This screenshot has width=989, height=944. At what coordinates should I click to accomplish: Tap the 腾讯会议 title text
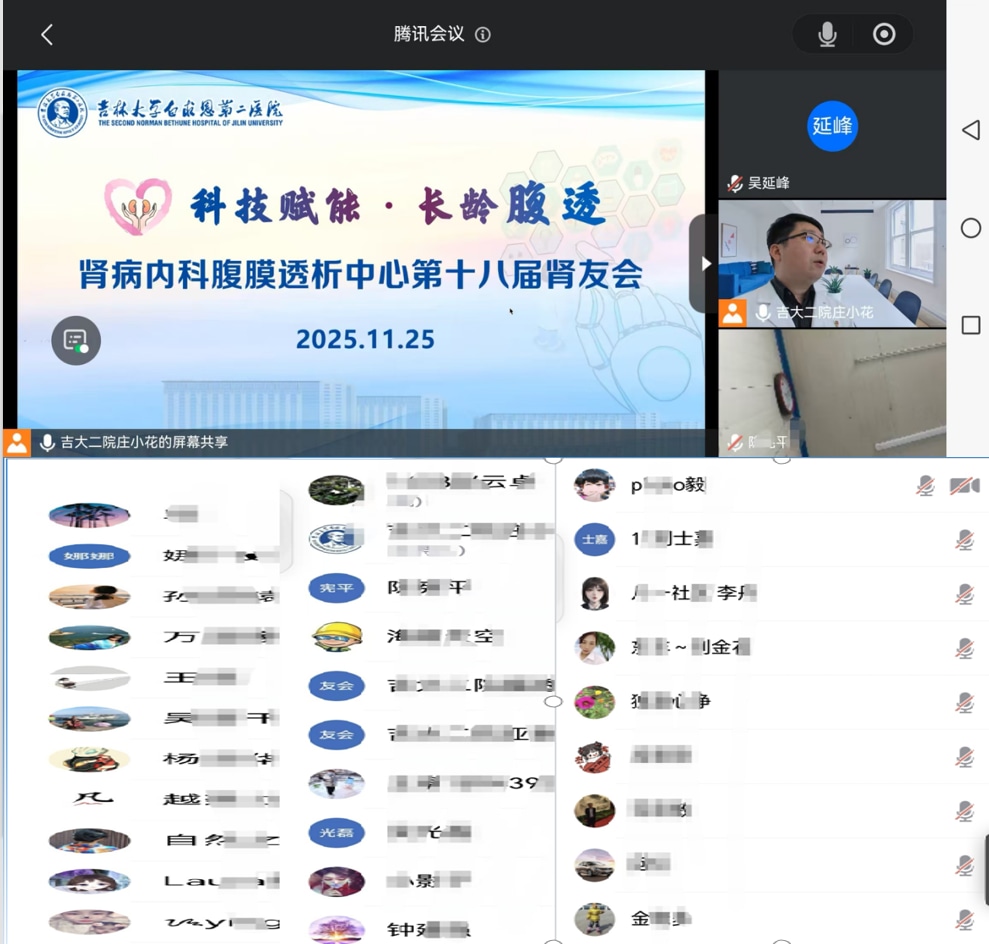click(x=429, y=34)
